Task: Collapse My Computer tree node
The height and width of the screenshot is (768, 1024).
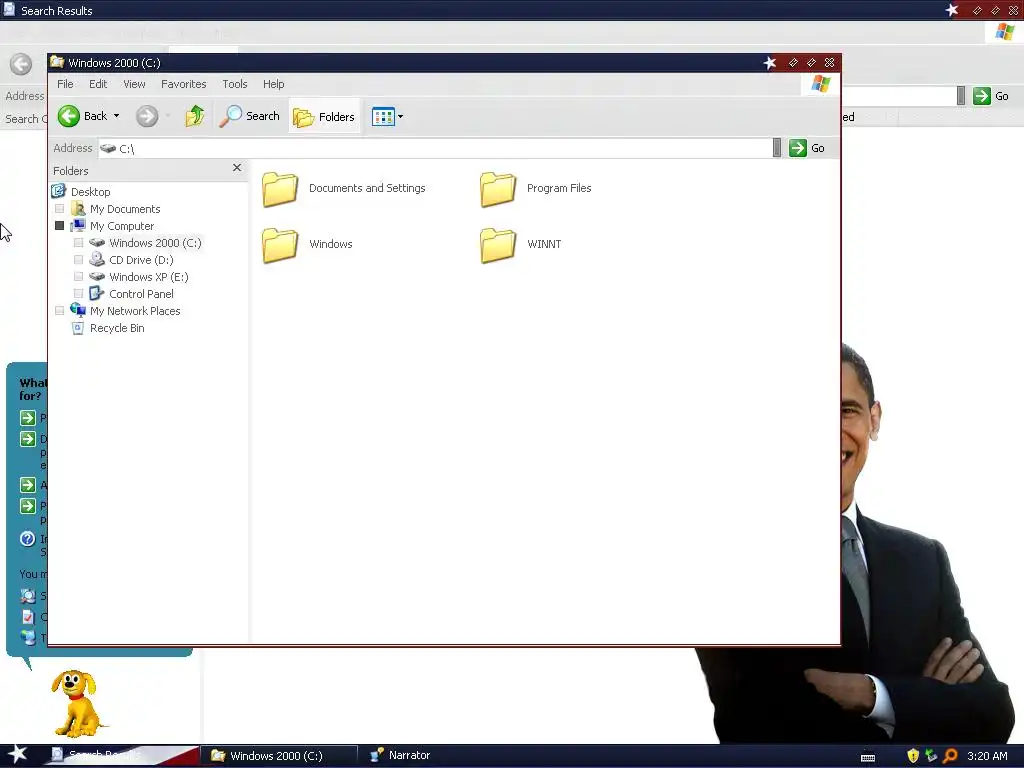Action: 59,226
